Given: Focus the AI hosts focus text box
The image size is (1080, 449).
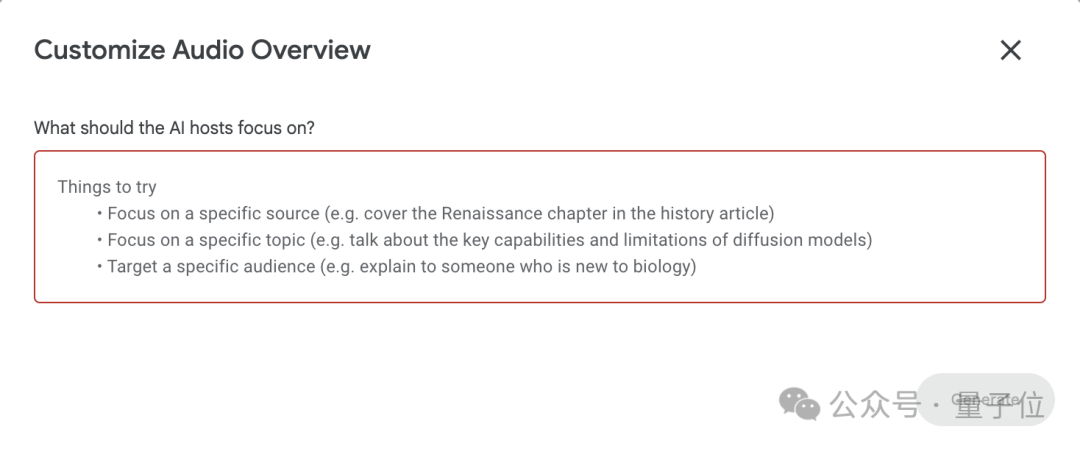Looking at the screenshot, I should tap(540, 227).
